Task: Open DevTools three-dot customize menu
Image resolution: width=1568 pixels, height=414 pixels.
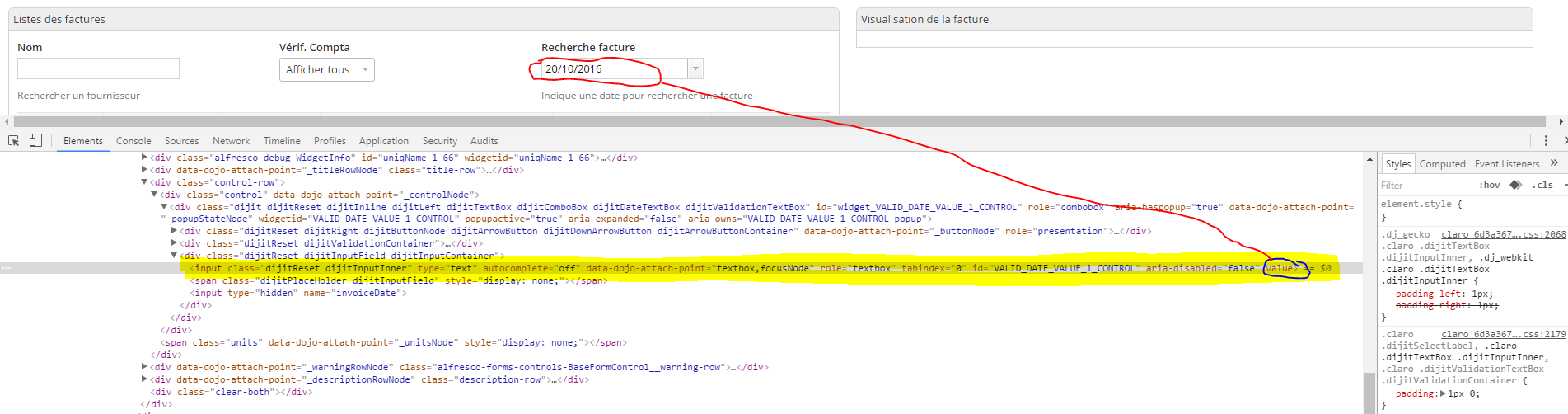Action: pos(1546,141)
